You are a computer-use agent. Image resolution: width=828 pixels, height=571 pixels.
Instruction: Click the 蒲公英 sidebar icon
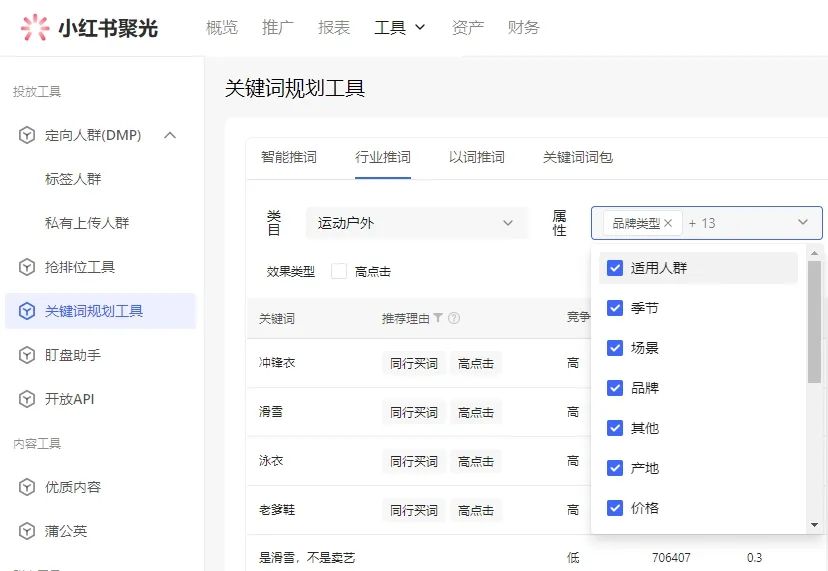[27, 531]
